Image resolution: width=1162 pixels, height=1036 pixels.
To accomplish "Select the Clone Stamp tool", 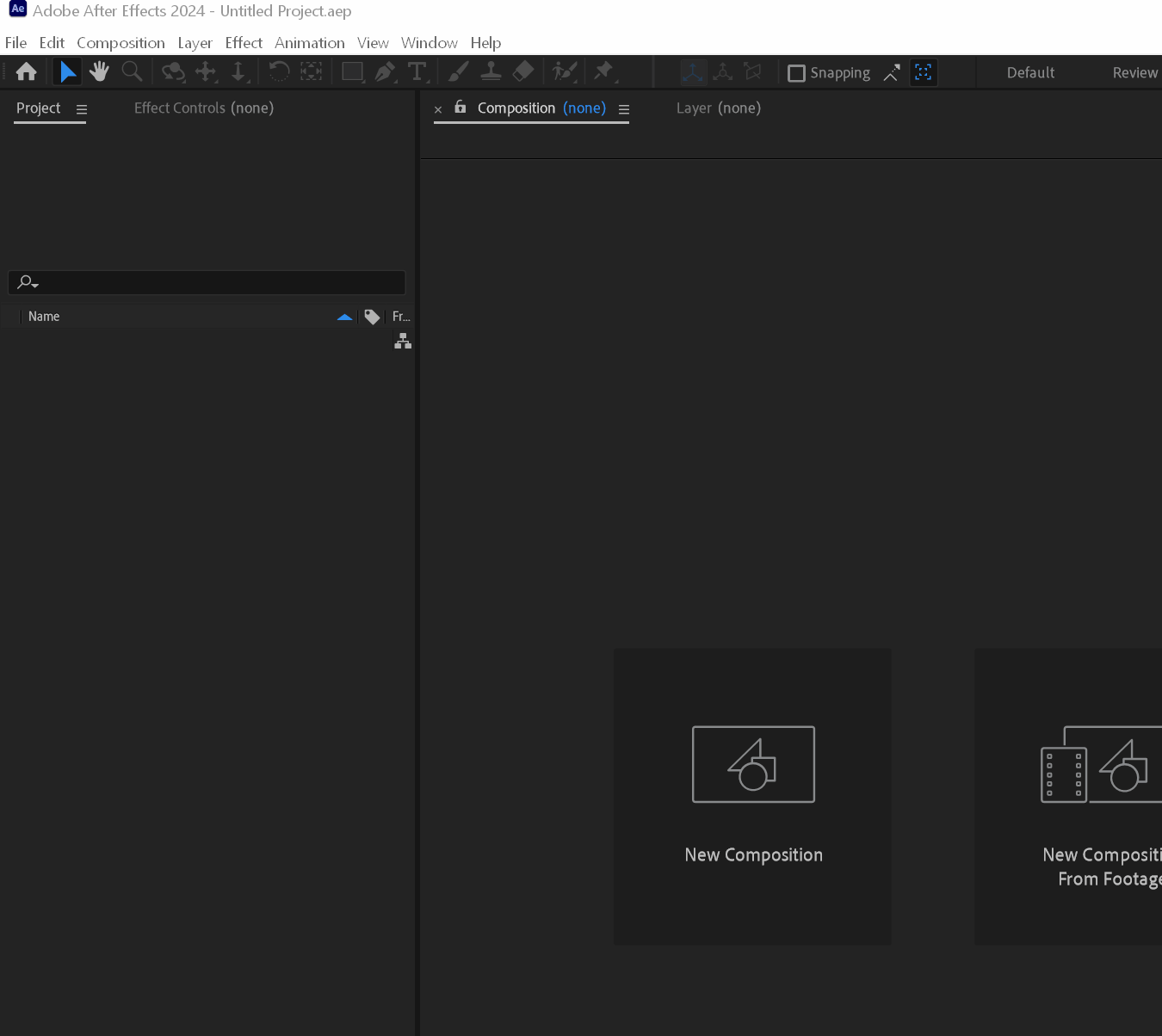I will (491, 72).
